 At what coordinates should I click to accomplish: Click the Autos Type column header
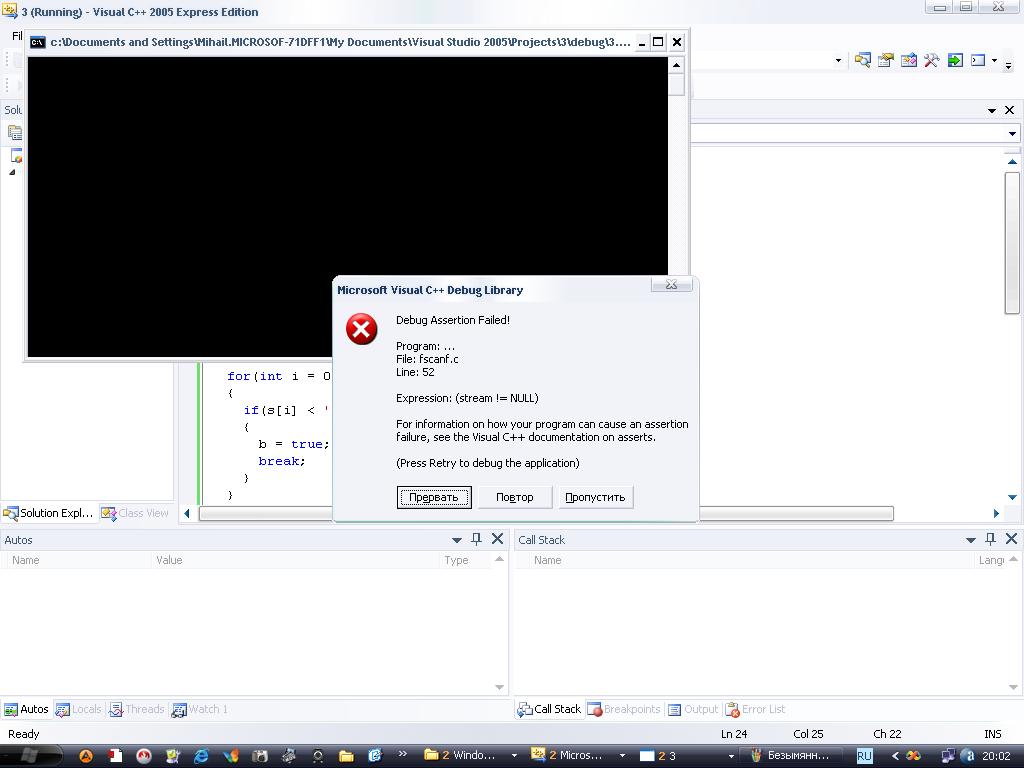(465, 560)
